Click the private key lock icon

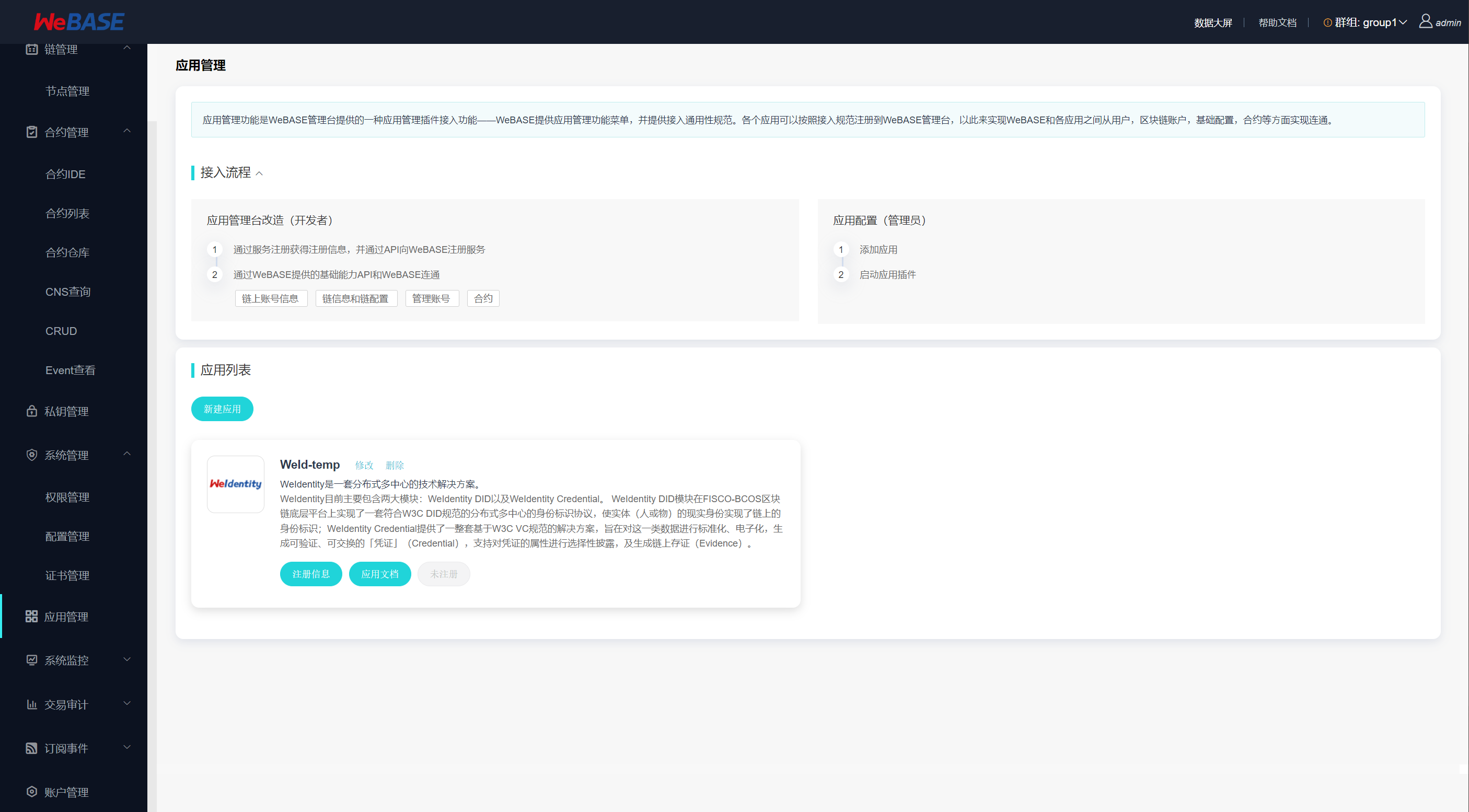click(32, 411)
